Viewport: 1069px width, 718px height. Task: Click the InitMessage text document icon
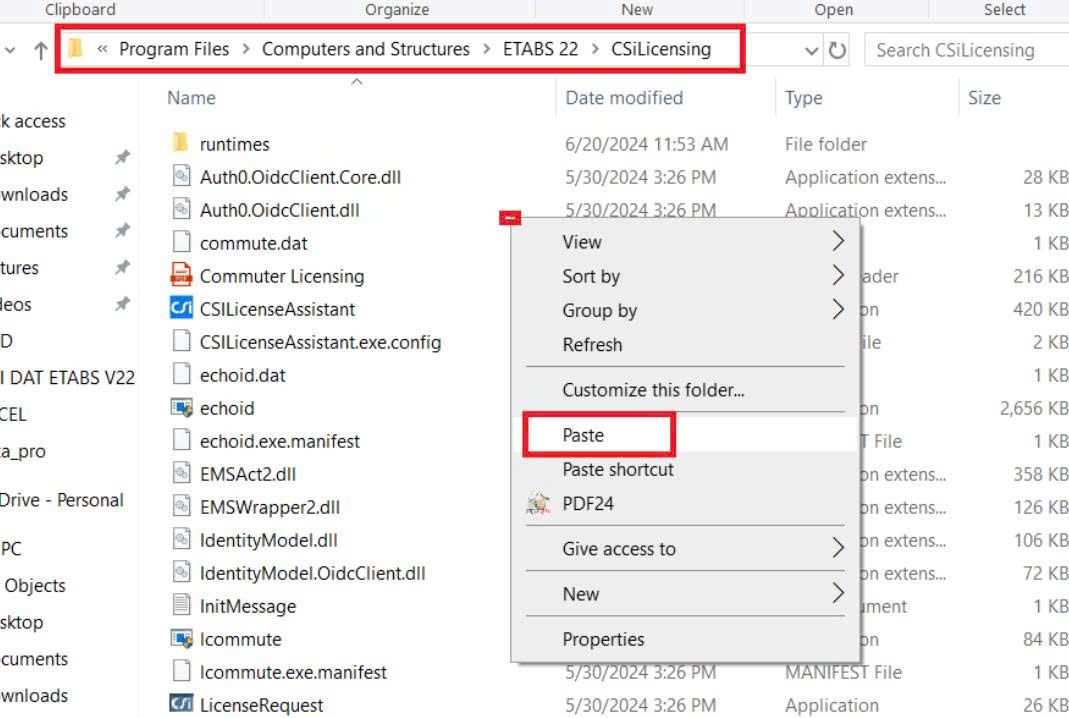(181, 605)
